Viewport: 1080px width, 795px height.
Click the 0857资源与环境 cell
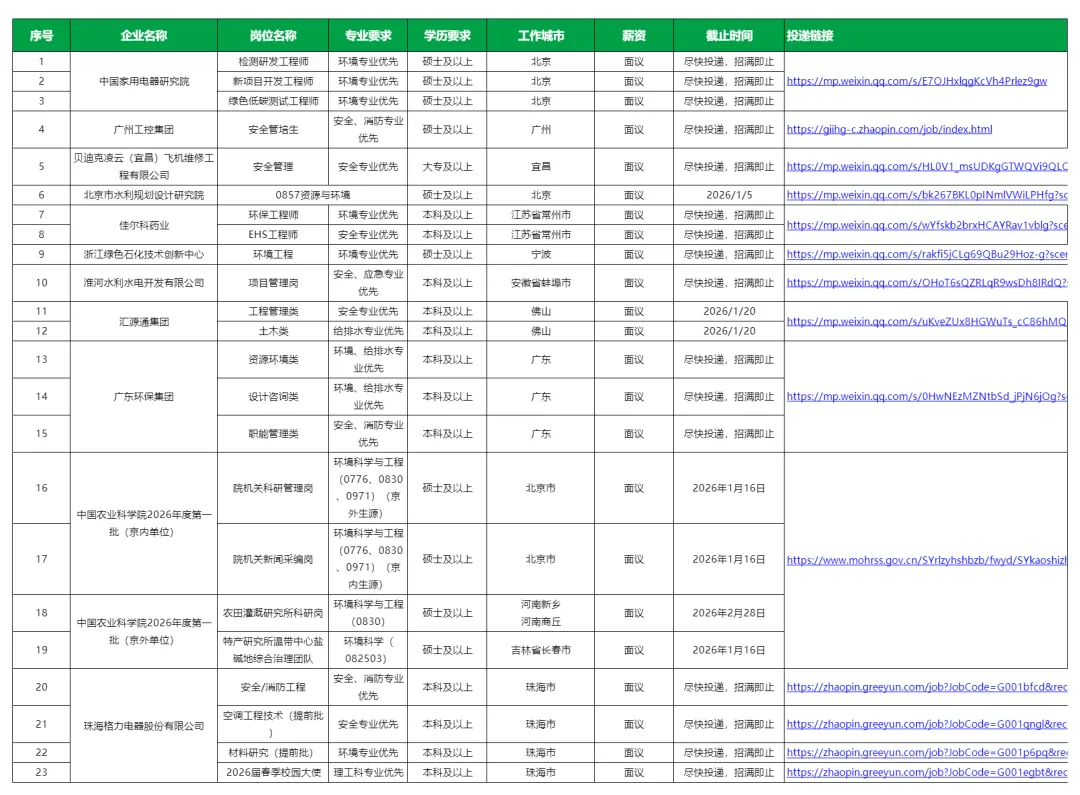tap(313, 195)
